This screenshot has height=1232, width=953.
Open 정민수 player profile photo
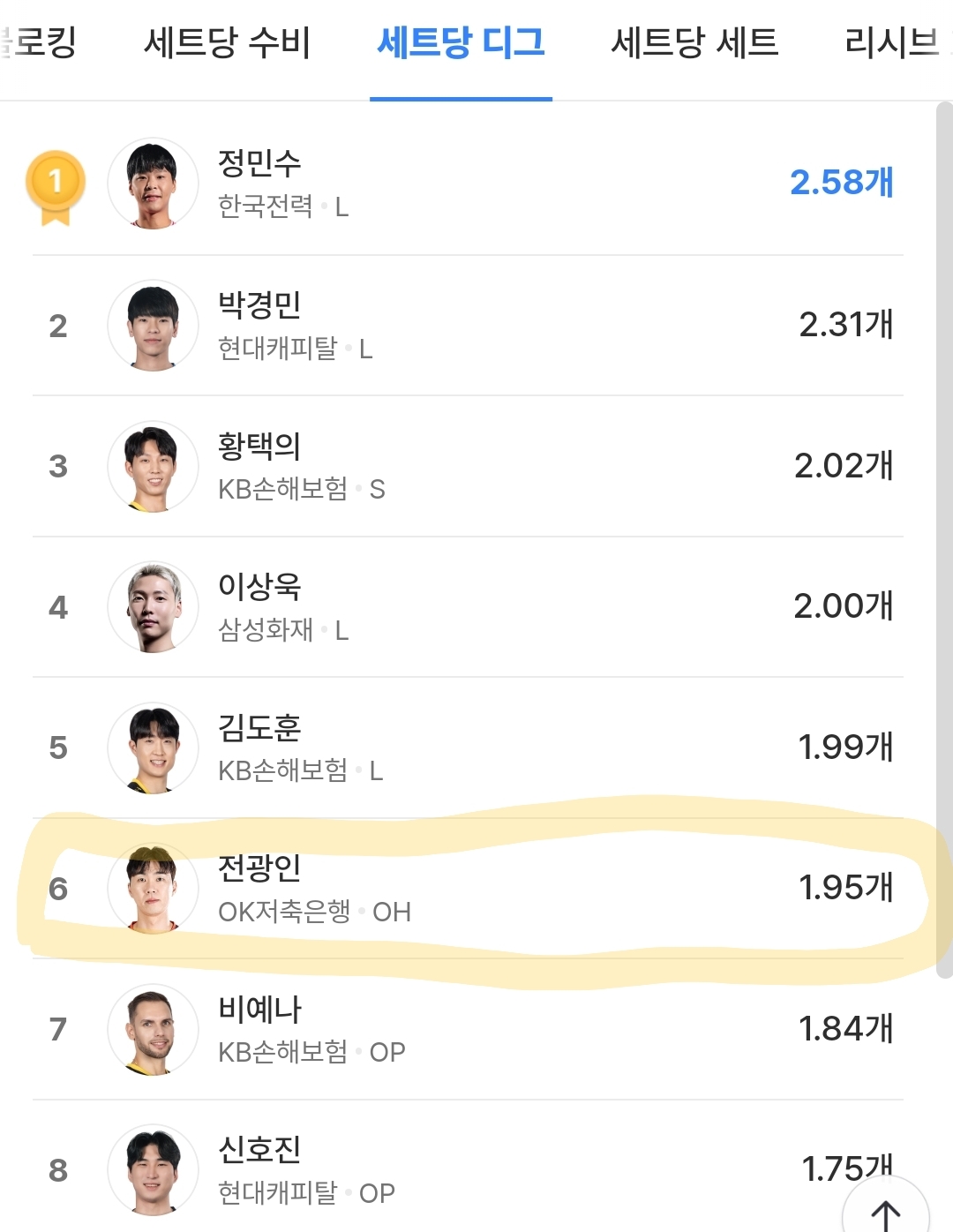coord(153,184)
